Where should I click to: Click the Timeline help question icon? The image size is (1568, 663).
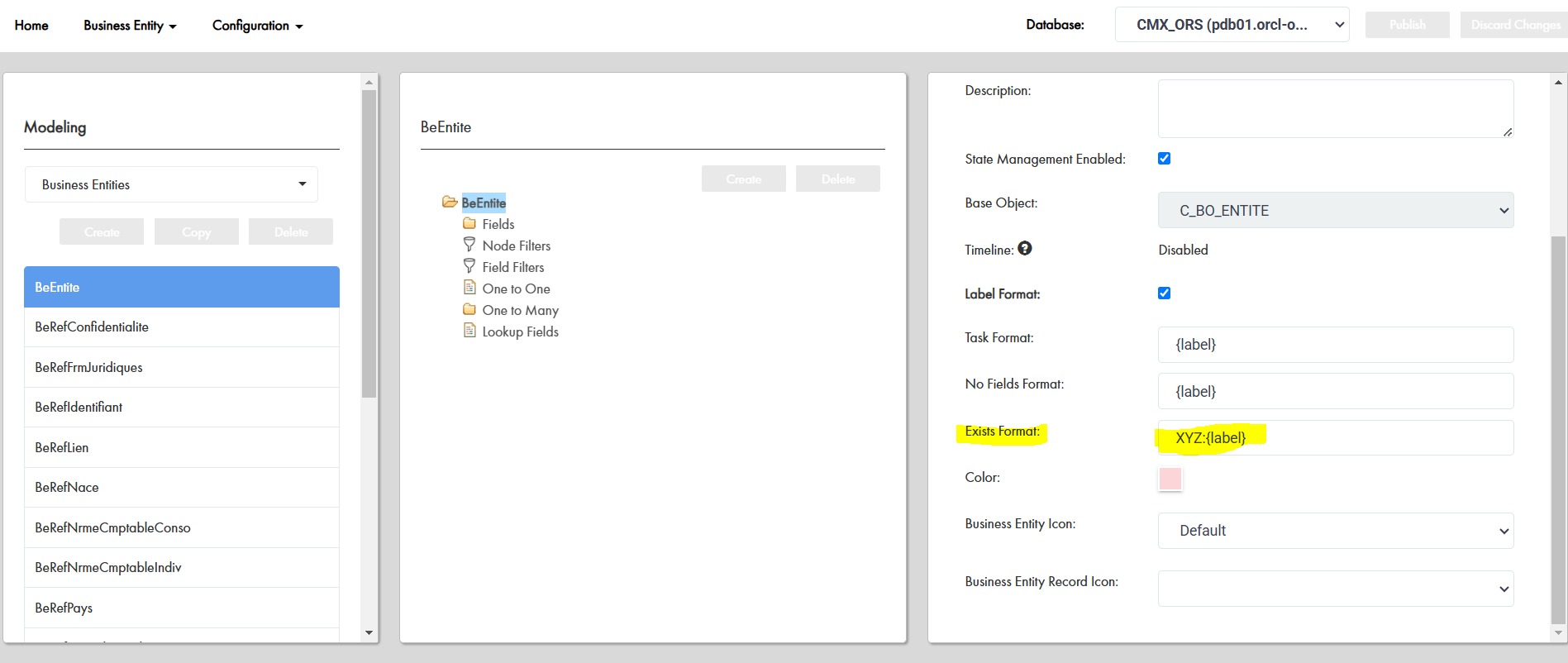coord(1025,248)
